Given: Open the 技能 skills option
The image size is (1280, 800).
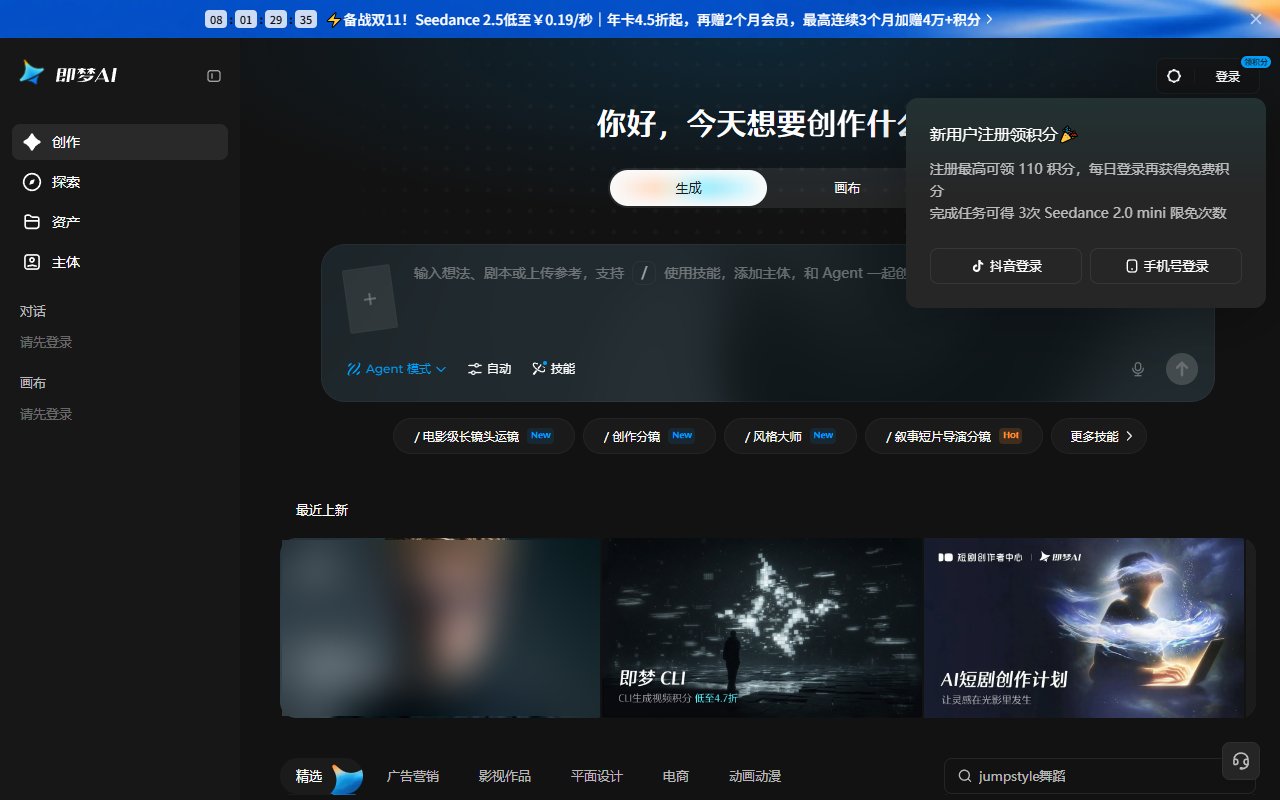Looking at the screenshot, I should [x=553, y=369].
